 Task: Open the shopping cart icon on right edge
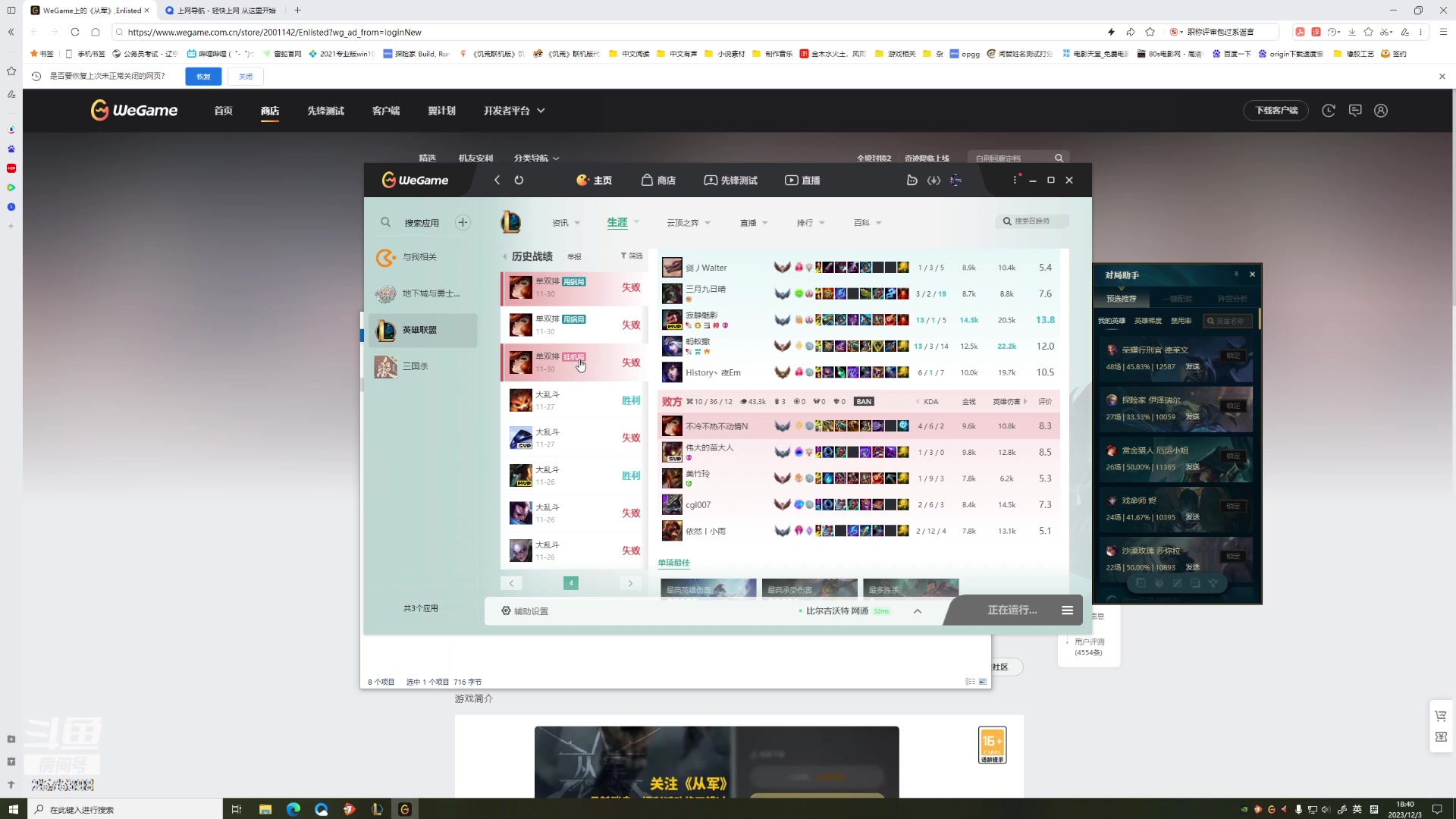coord(1441,716)
